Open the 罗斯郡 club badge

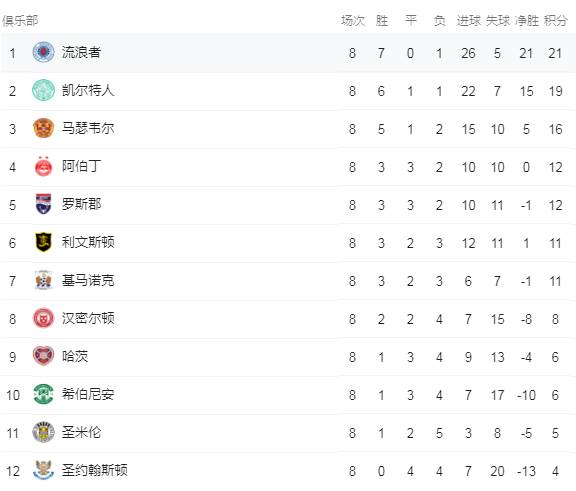pos(43,204)
